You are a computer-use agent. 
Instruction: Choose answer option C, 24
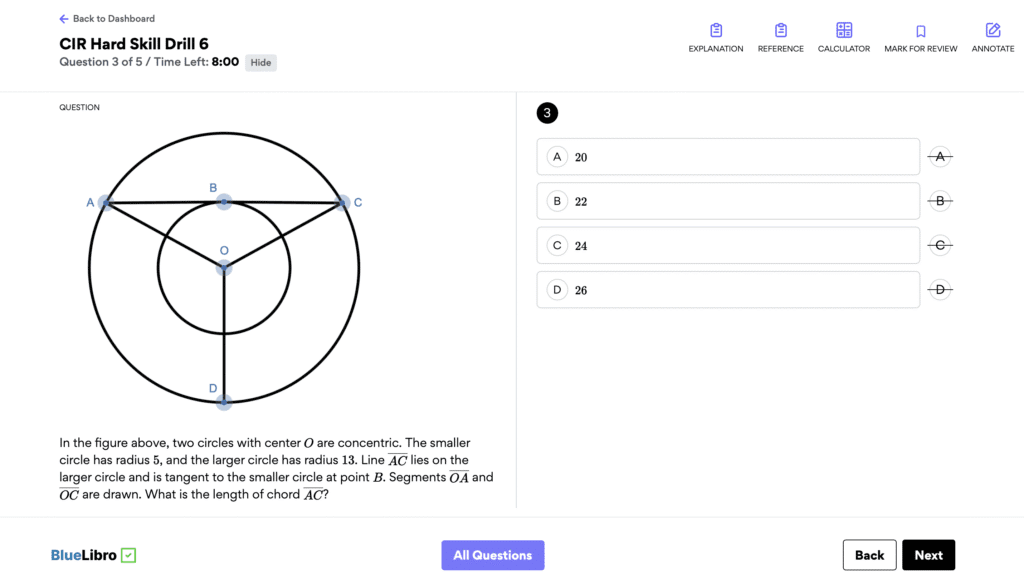[x=728, y=245]
